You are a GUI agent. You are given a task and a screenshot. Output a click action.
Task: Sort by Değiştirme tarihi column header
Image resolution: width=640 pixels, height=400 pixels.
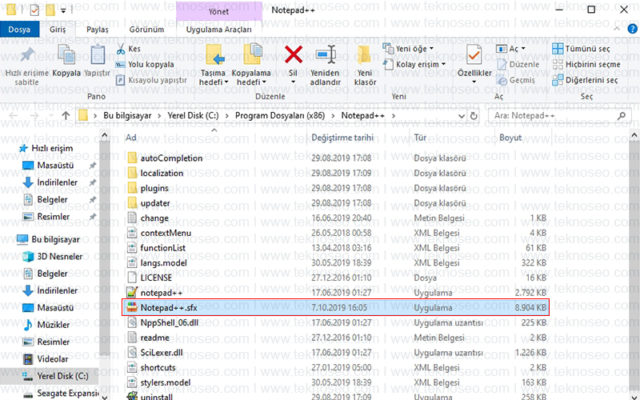pos(342,138)
